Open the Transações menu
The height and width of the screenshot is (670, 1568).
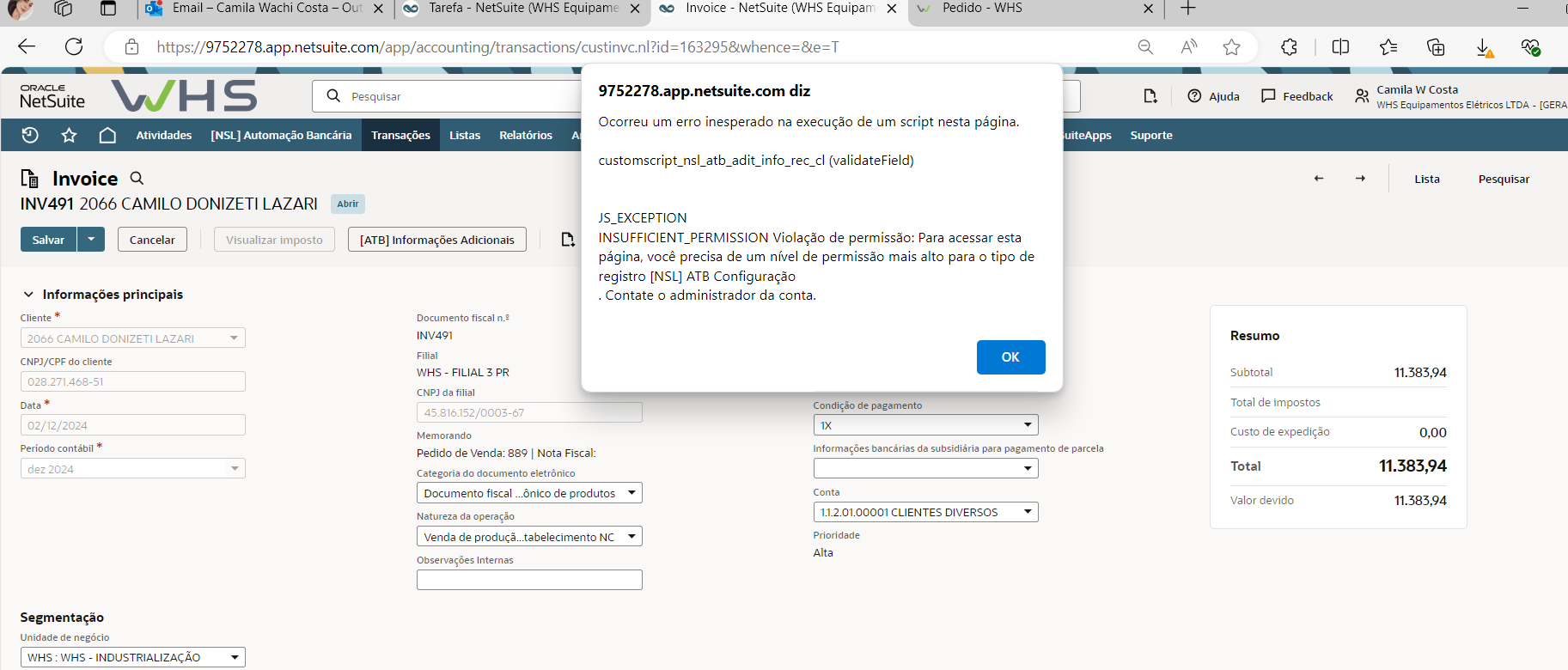pyautogui.click(x=400, y=135)
